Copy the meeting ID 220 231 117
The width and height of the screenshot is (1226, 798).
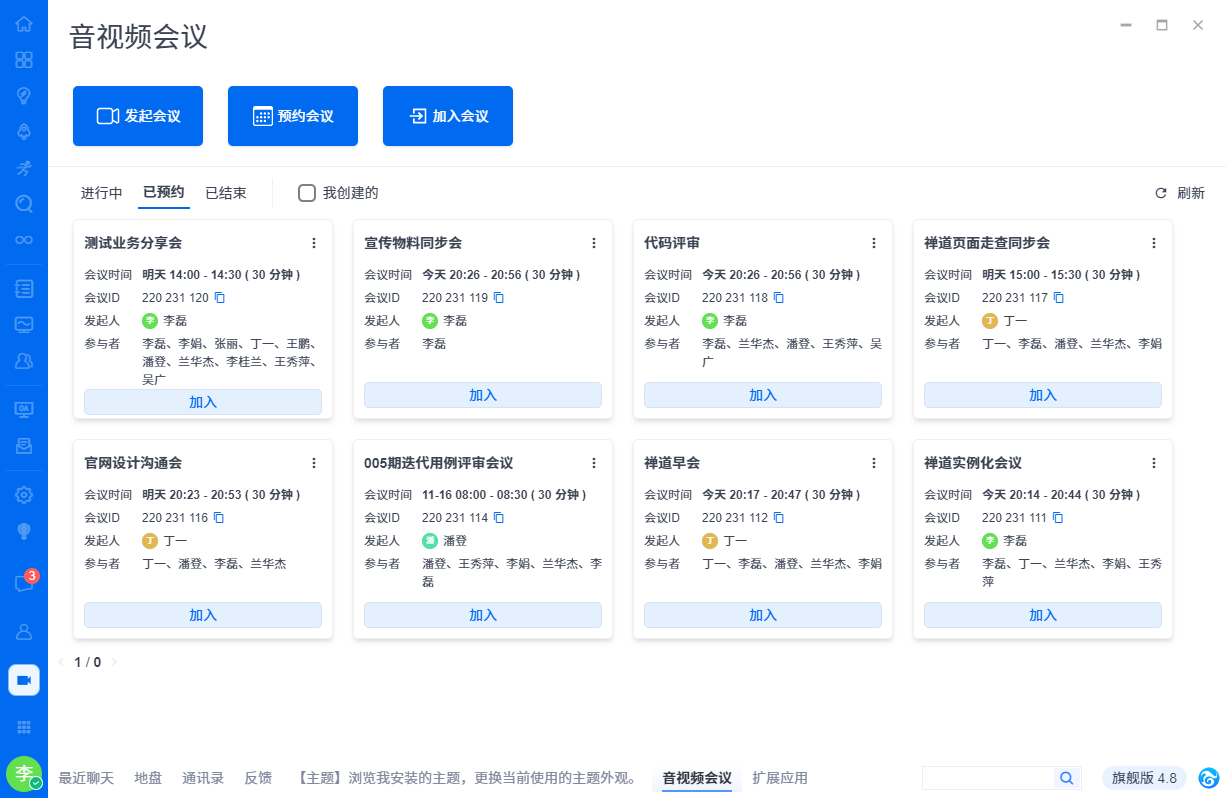(1059, 298)
